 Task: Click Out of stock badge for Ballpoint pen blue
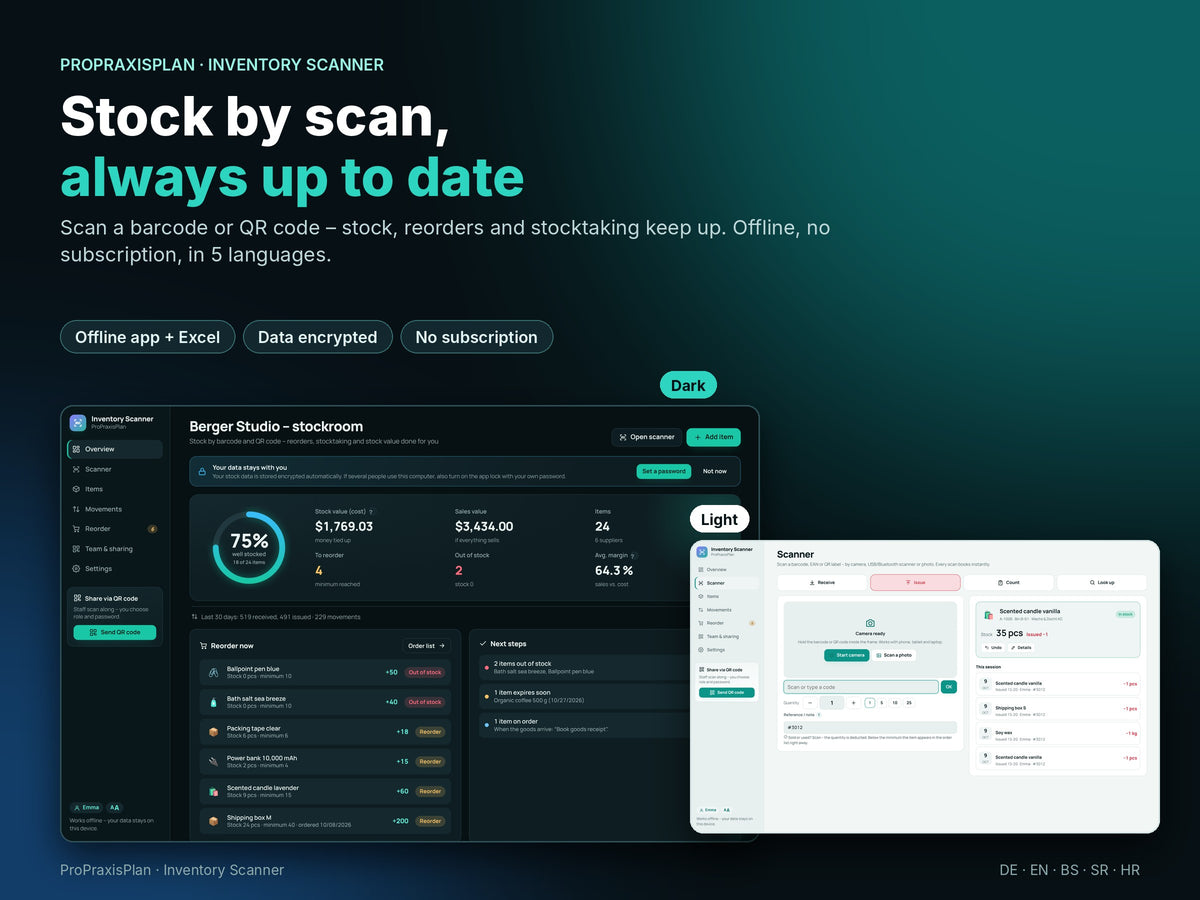425,672
